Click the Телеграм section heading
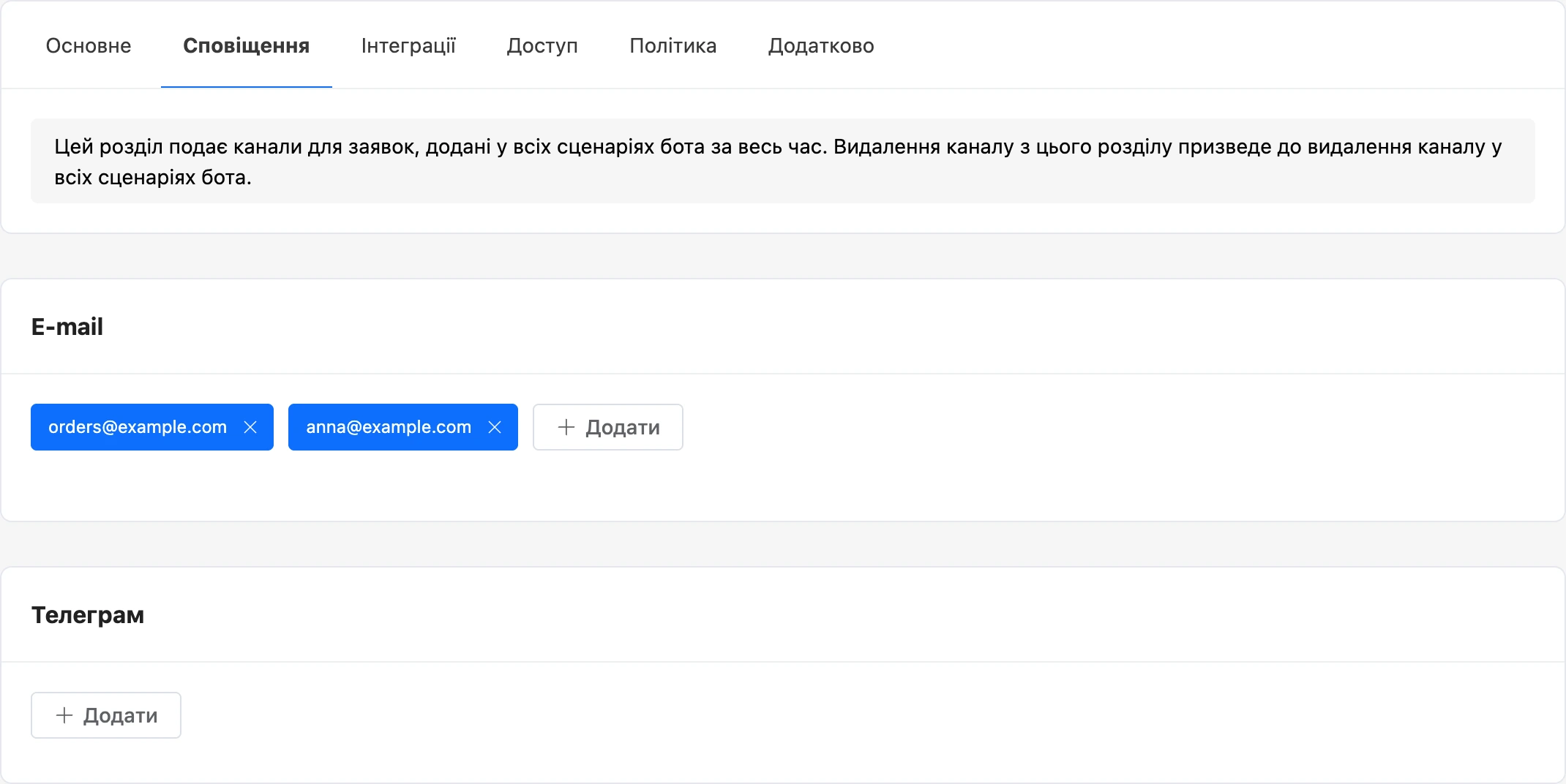 (x=88, y=614)
